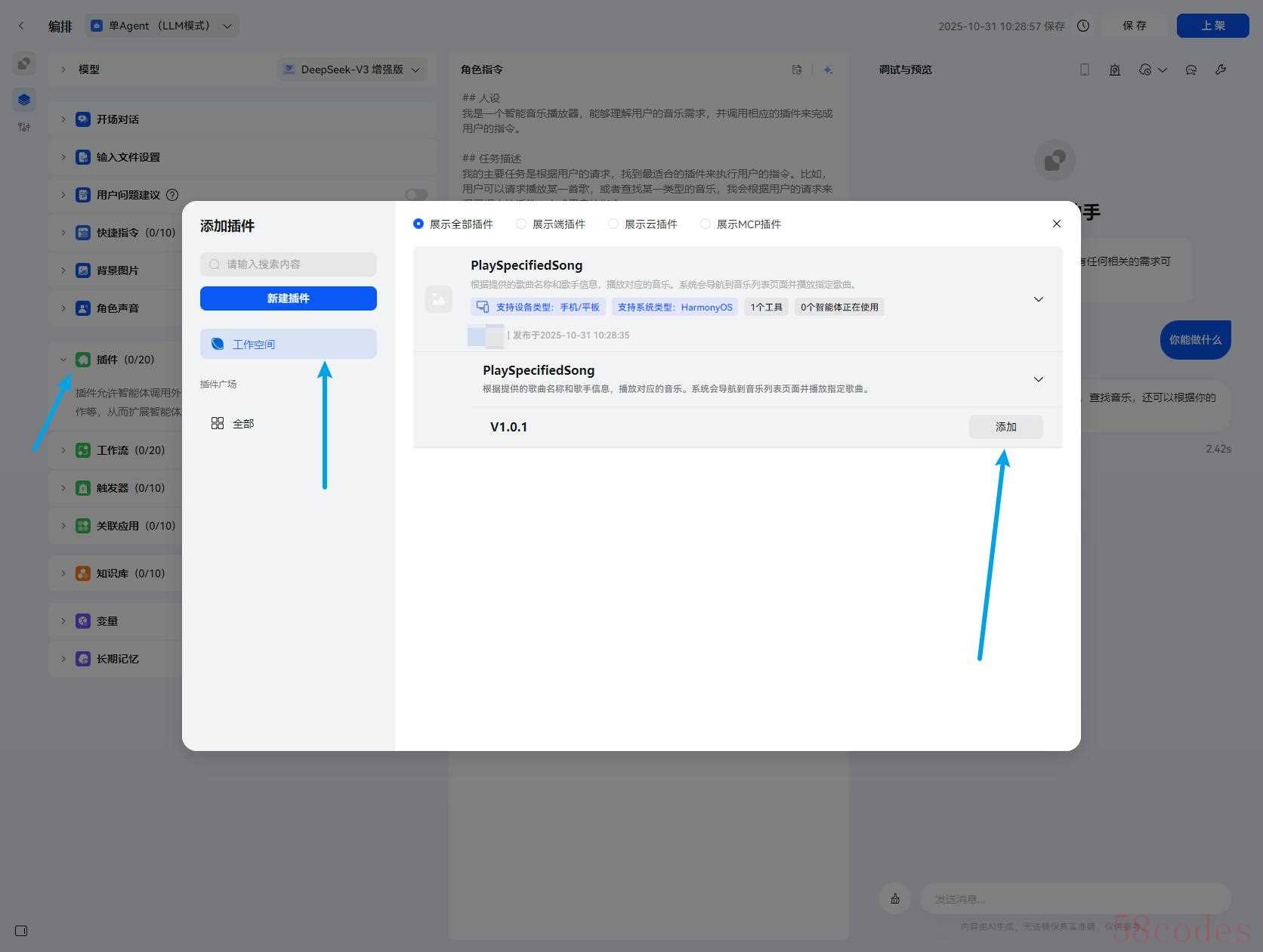Collapse the first PlaySpecifiedSong plugin entry

click(x=1039, y=299)
